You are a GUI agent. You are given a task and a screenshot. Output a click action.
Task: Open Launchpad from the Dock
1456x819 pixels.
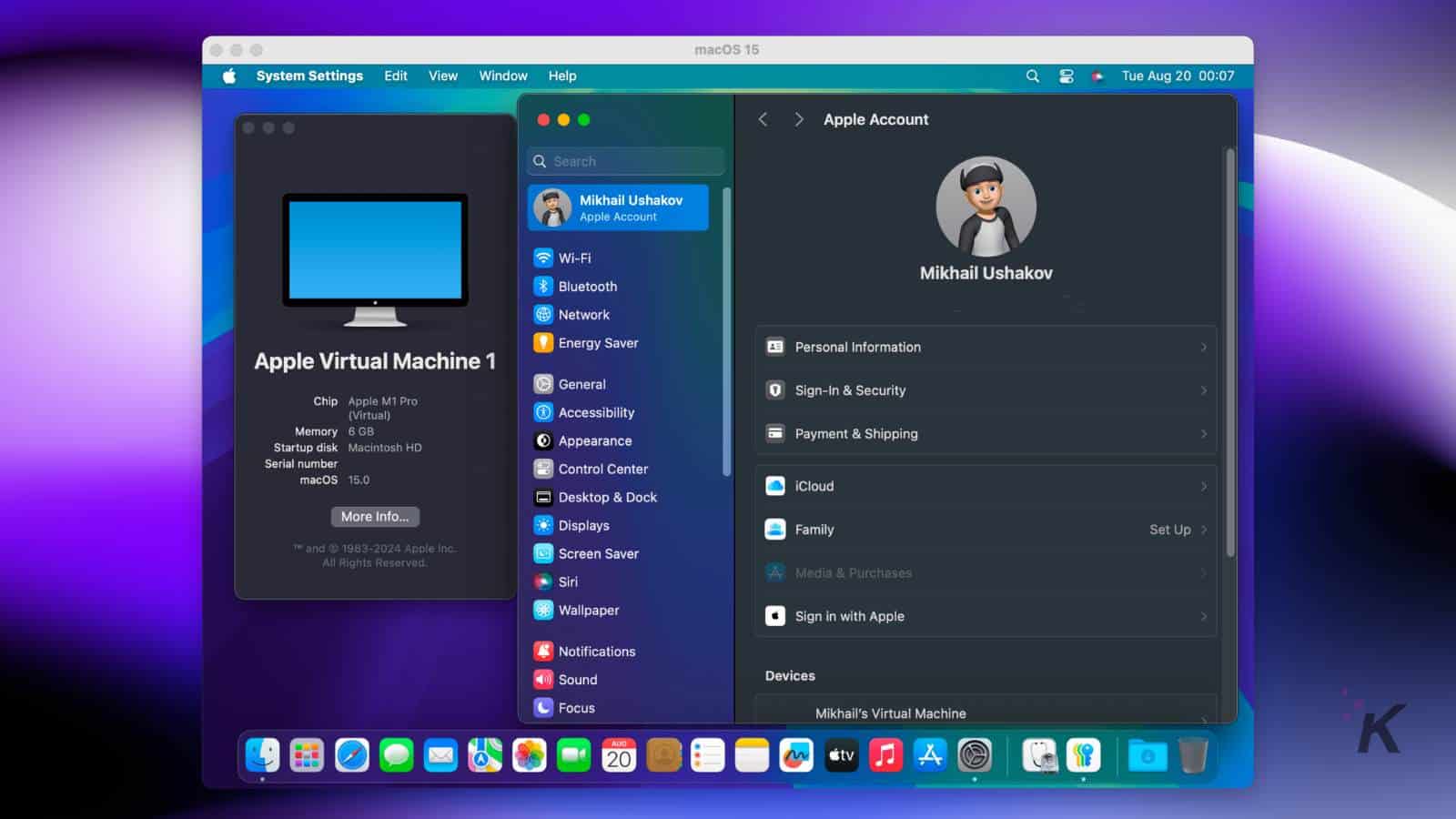[x=308, y=754]
